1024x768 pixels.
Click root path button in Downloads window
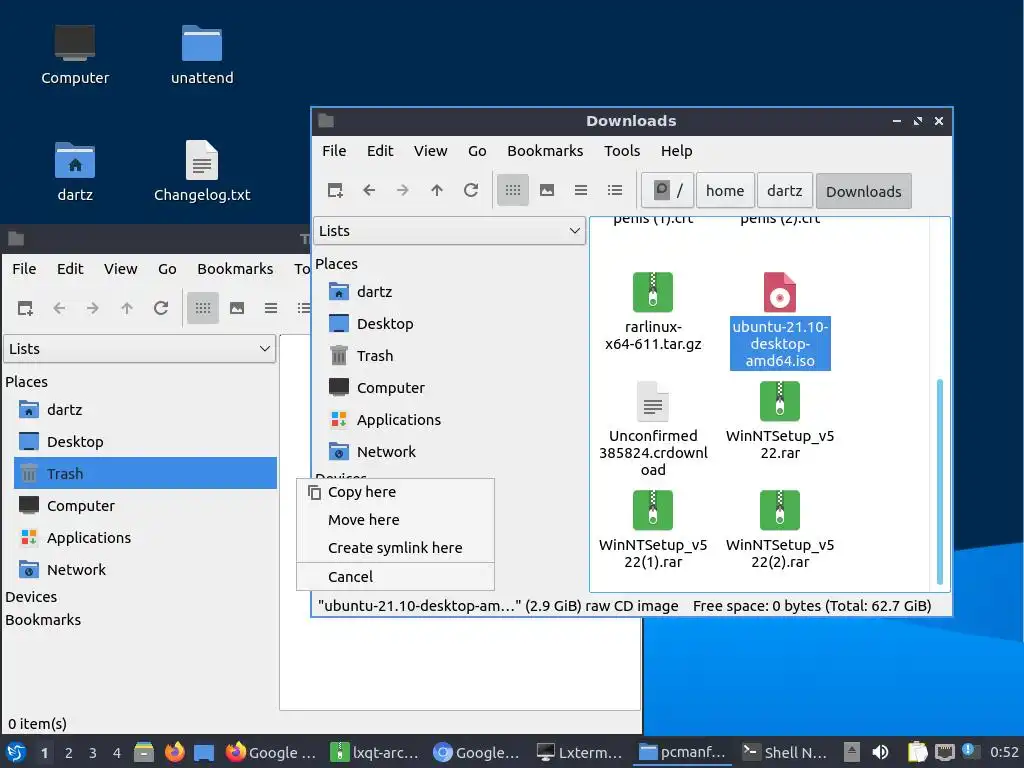coord(667,191)
